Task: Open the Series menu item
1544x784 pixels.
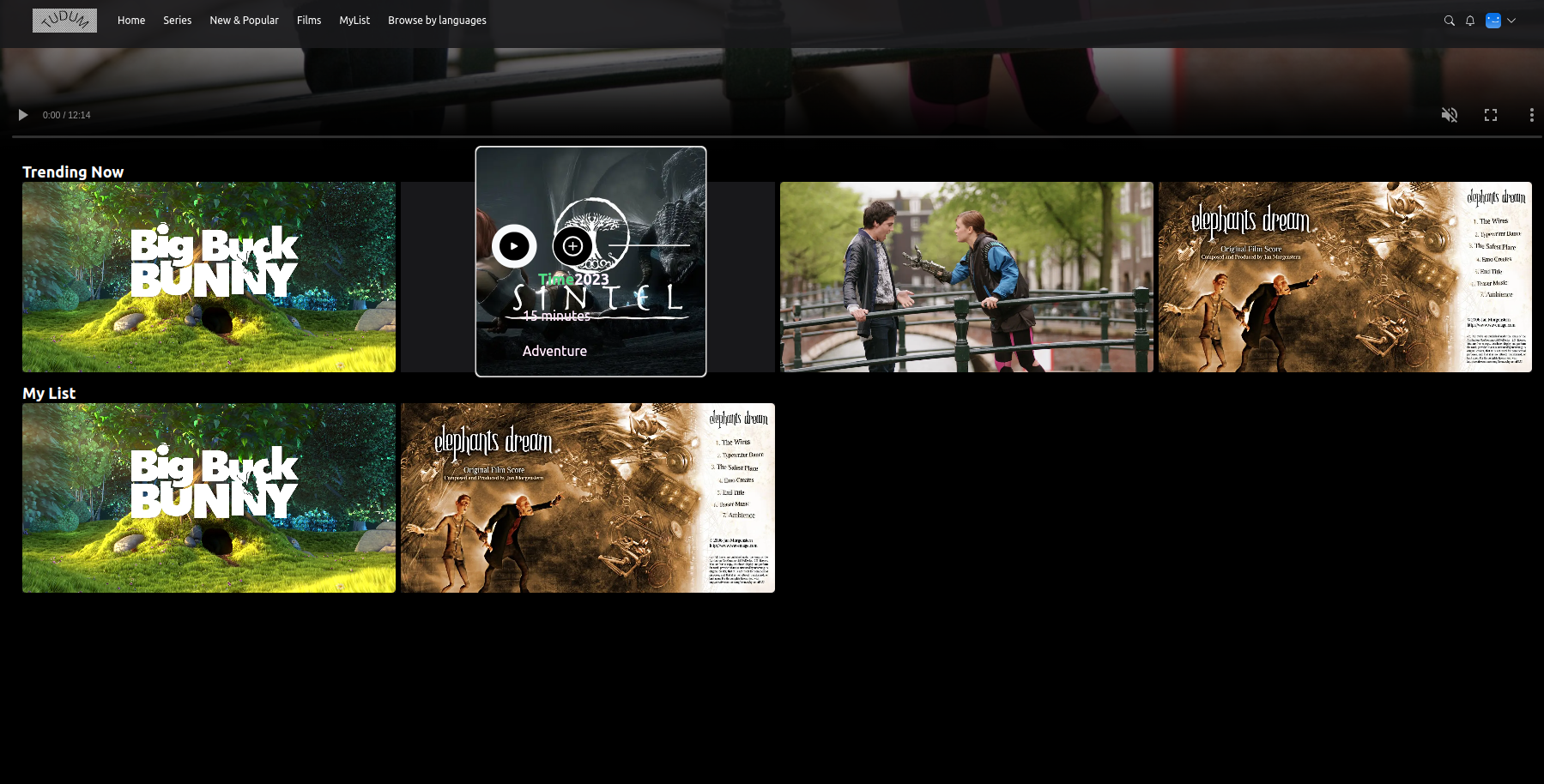Action: (178, 21)
